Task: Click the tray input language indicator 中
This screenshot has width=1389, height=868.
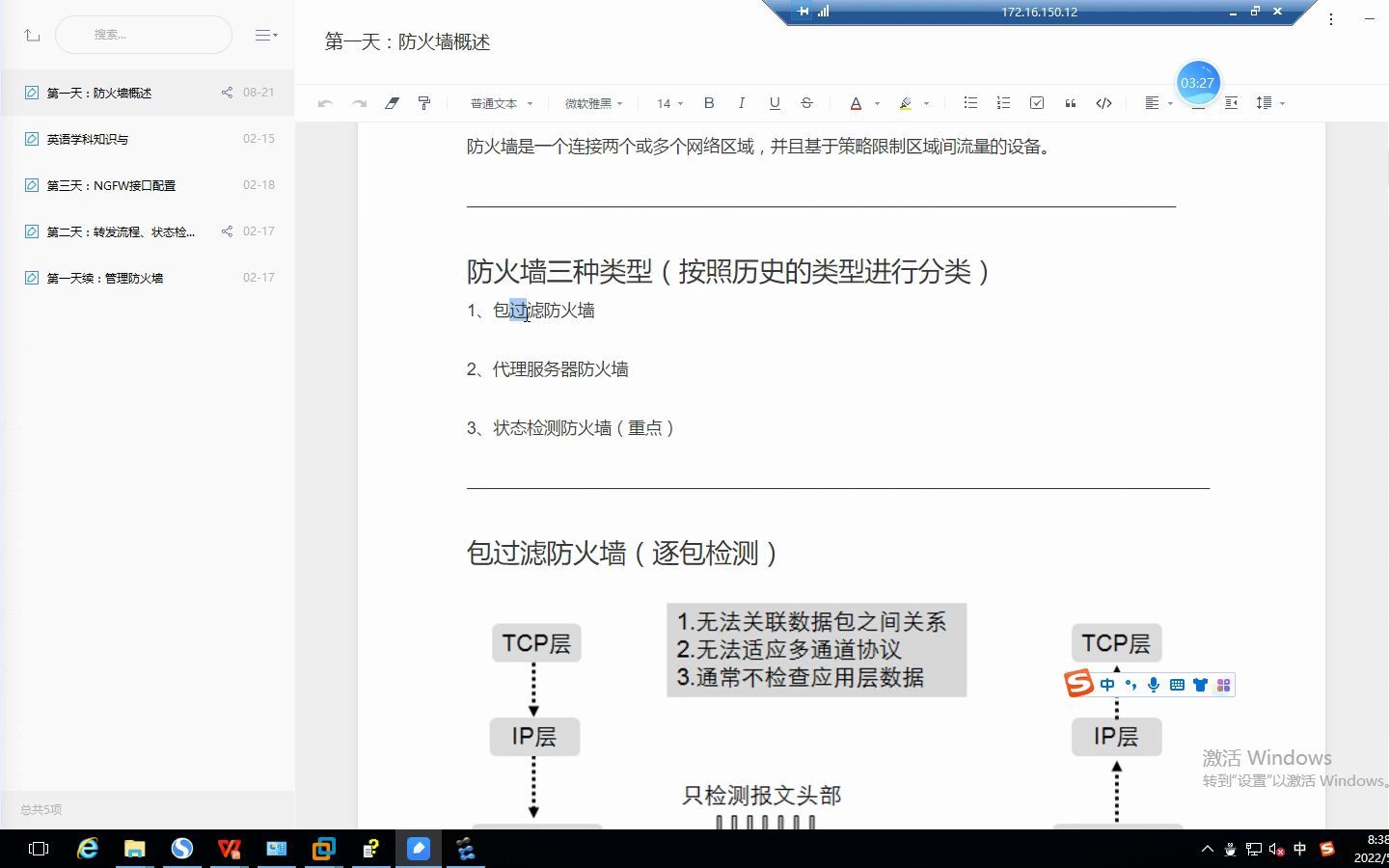Action: click(x=1300, y=849)
